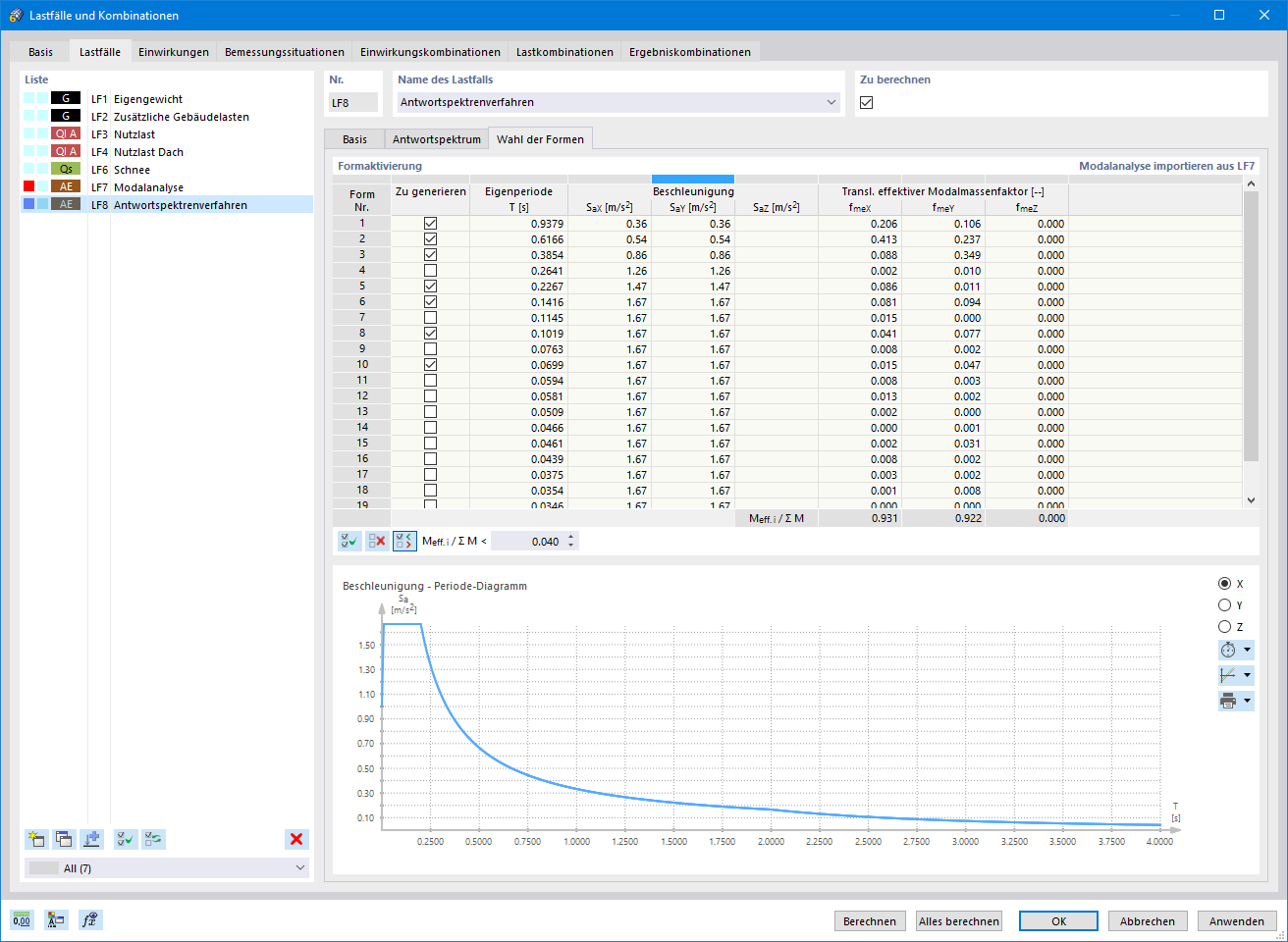This screenshot has width=1288, height=942.
Task: Check all modes to generate
Action: click(x=349, y=541)
